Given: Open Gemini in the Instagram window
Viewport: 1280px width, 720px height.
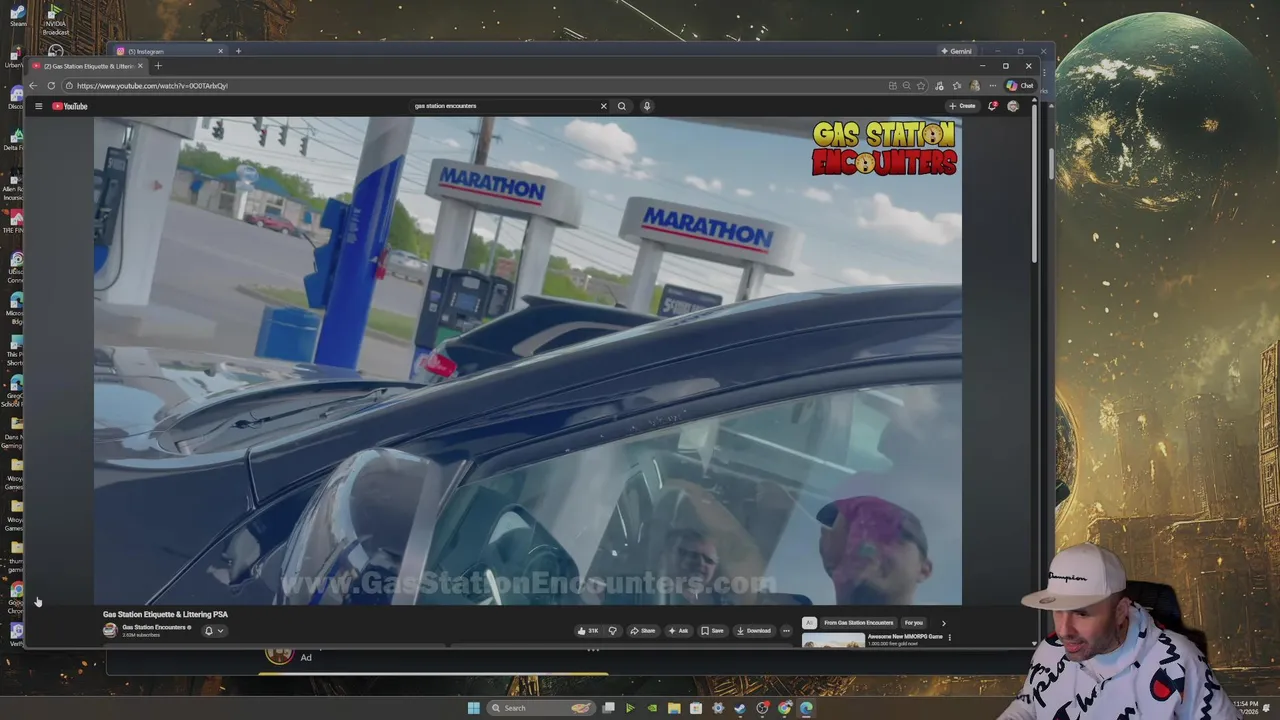Looking at the screenshot, I should 957,51.
